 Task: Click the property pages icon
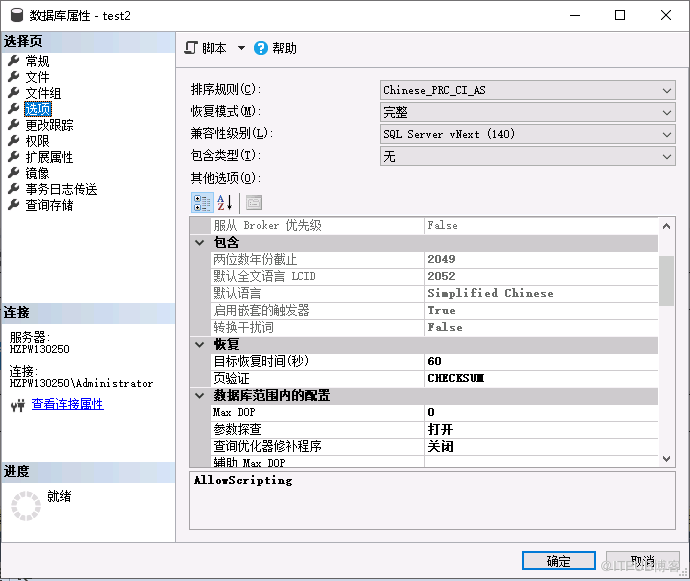(253, 202)
